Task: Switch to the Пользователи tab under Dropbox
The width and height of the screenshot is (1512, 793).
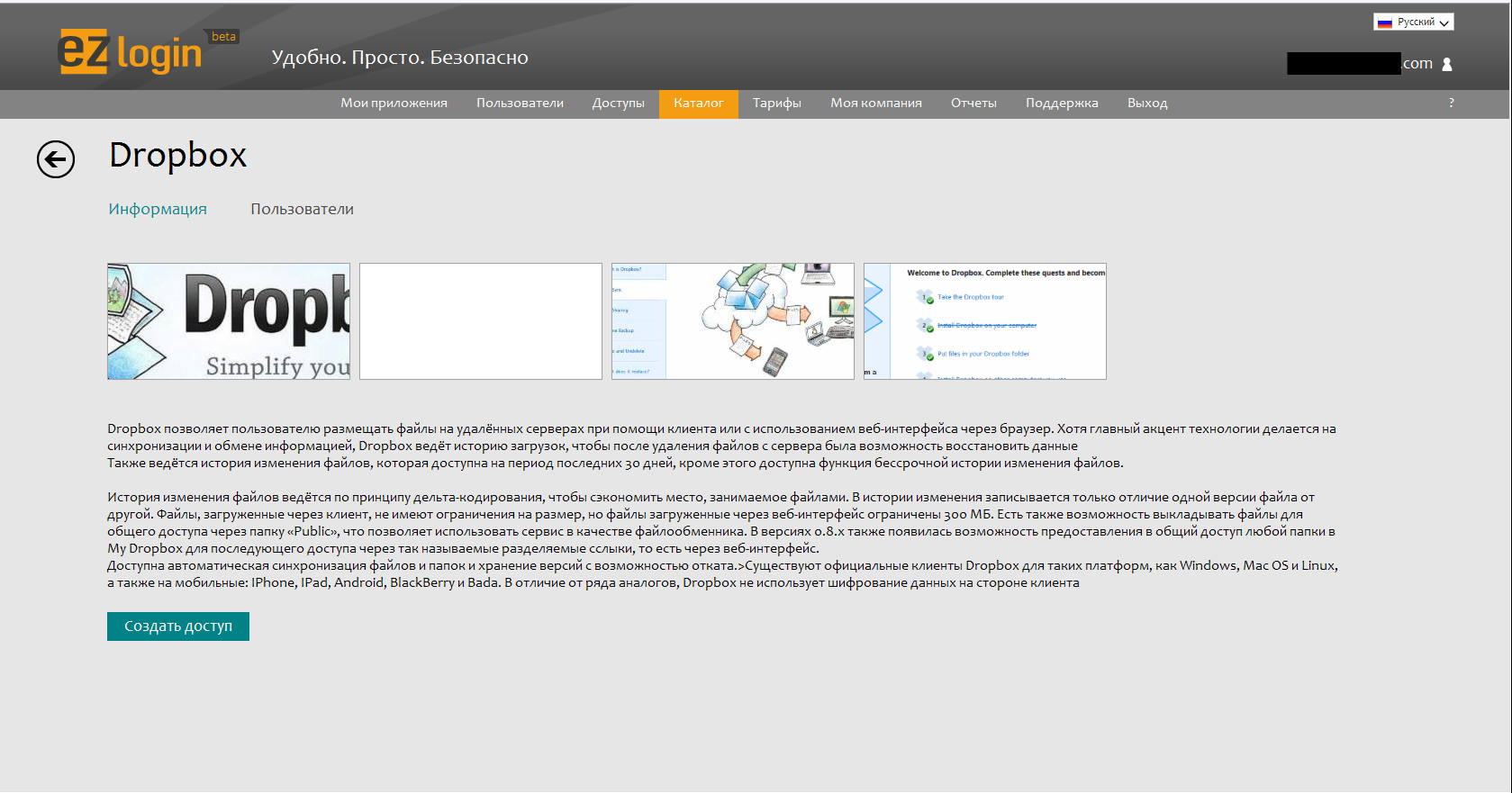Action: 302,209
